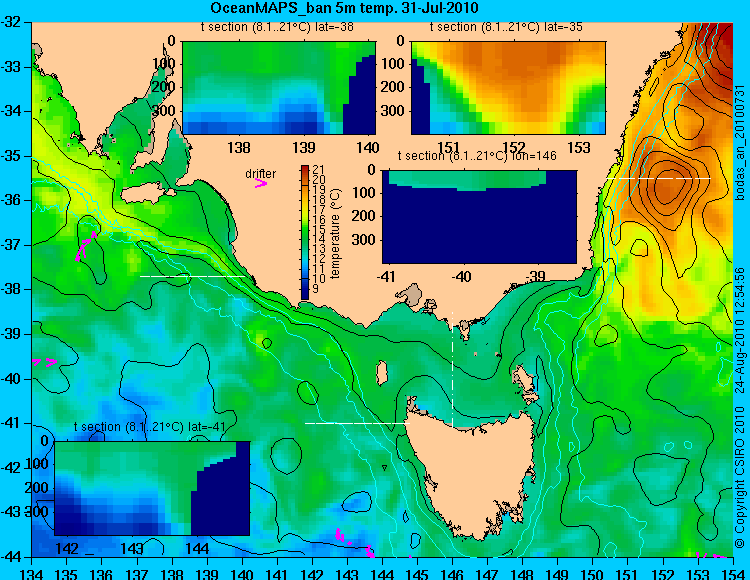Click the '-32' latitude label on left axis
This screenshot has width=750, height=580.
pos(11,22)
